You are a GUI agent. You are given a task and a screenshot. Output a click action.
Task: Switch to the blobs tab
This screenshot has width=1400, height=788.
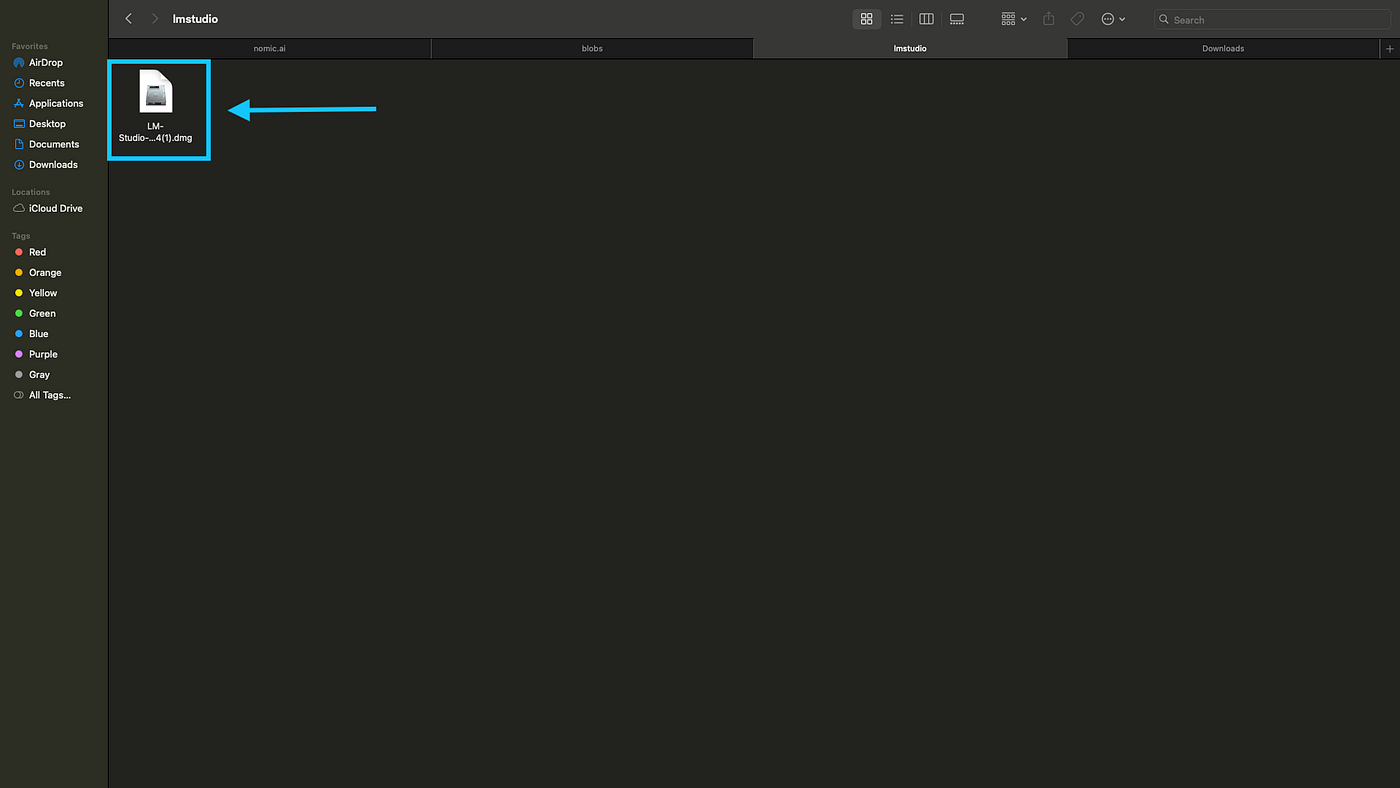[592, 48]
